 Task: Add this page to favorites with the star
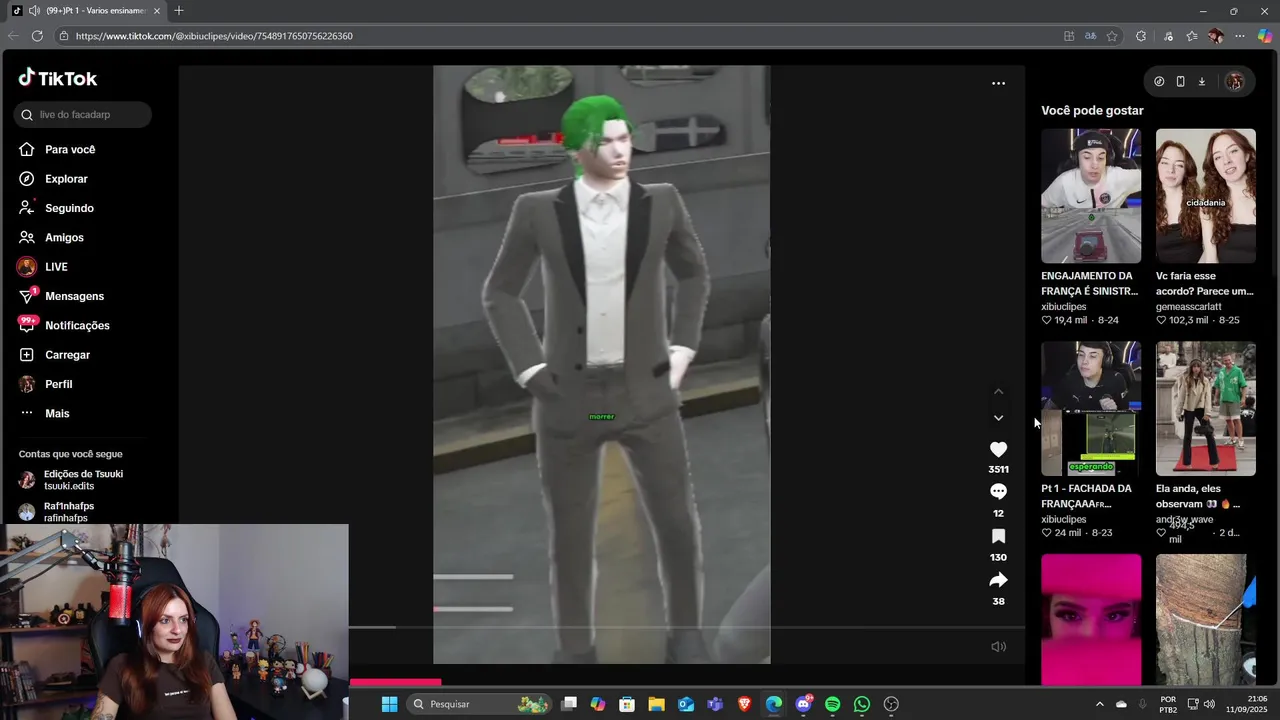[x=1112, y=36]
